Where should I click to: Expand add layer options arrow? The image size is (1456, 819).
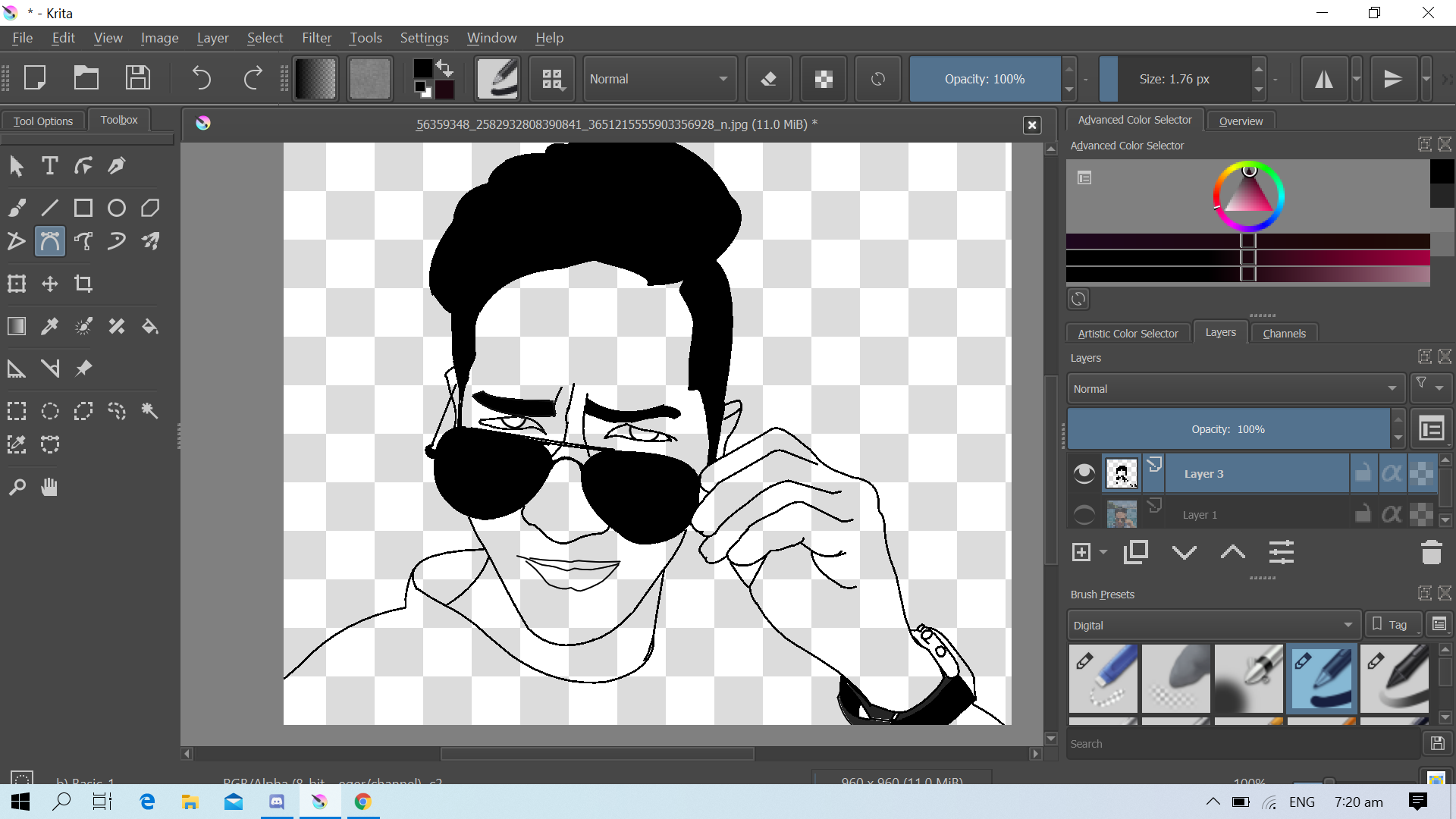click(x=1103, y=552)
